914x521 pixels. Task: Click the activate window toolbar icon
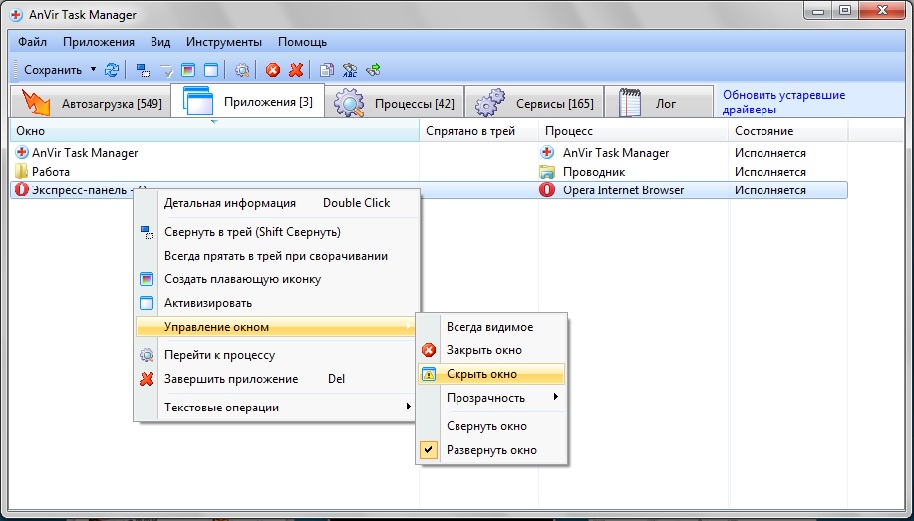click(x=211, y=71)
